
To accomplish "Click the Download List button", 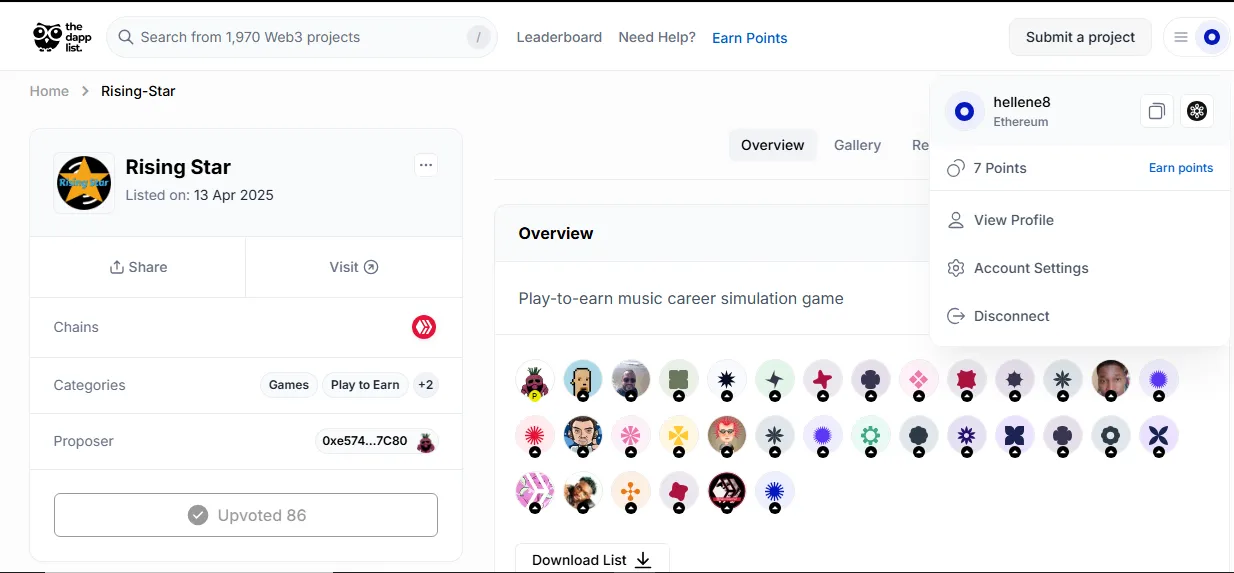I will point(592,560).
